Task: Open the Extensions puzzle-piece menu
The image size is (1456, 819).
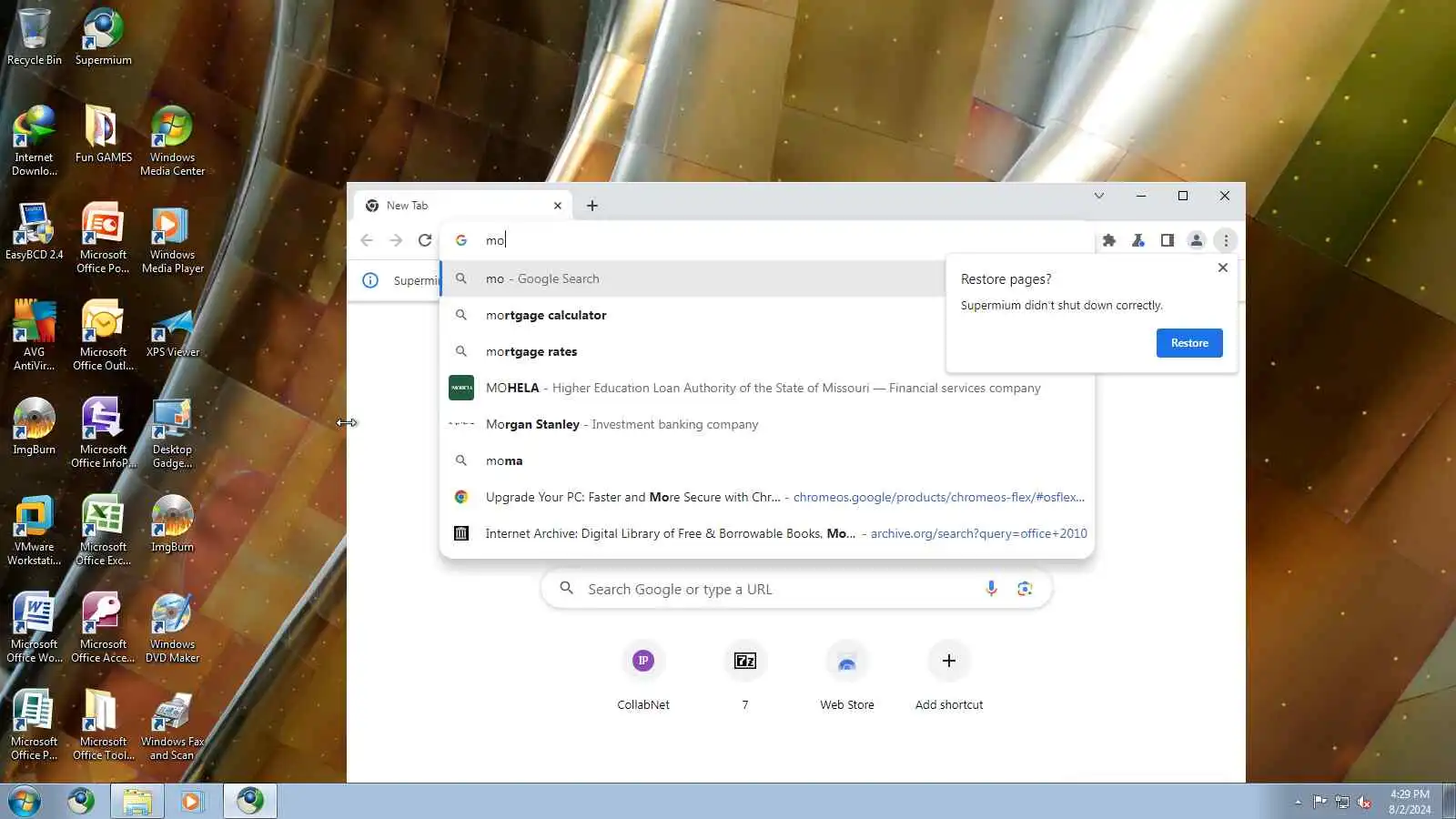Action: coord(1109,240)
